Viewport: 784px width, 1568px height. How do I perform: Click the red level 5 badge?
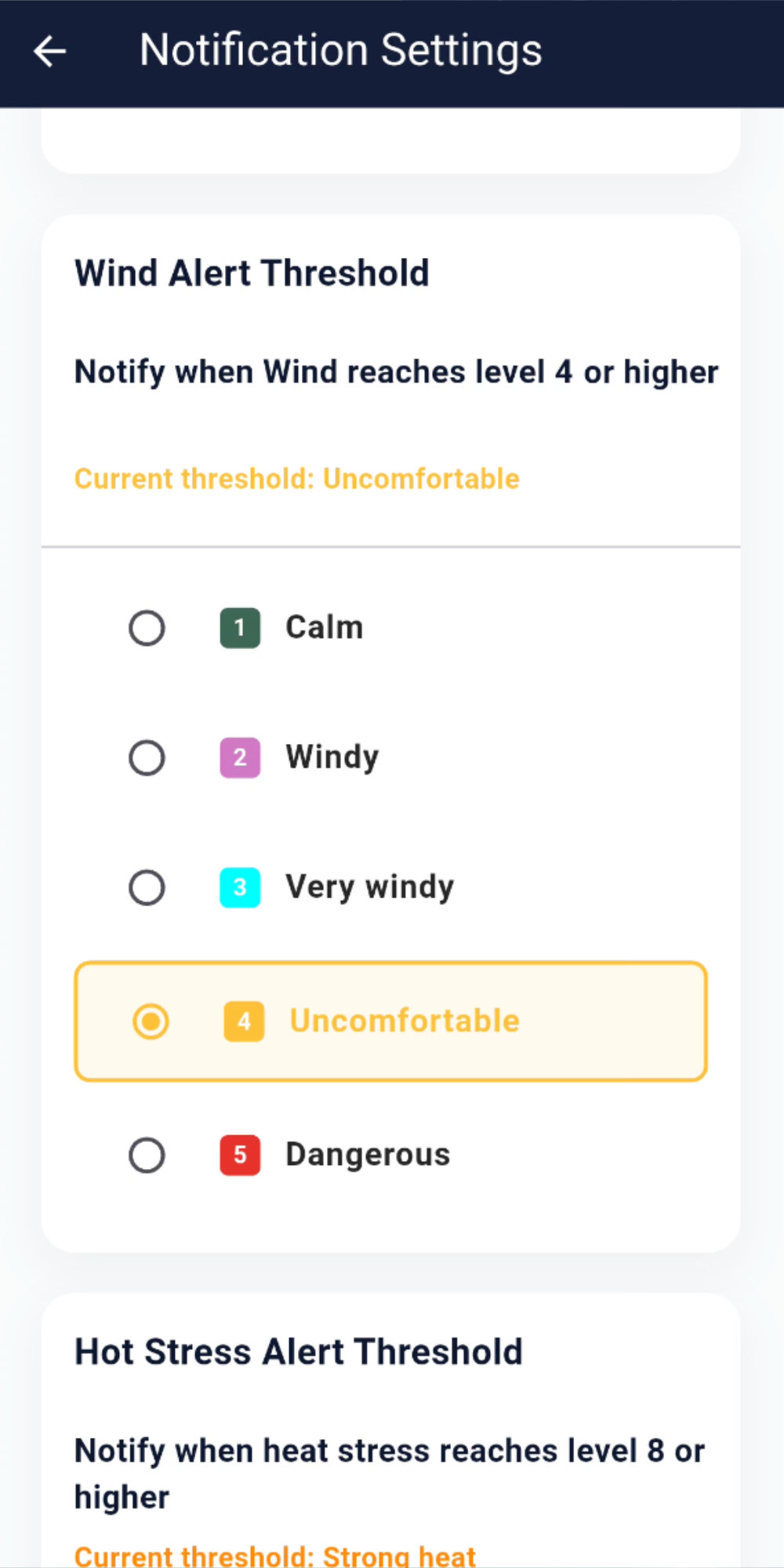pos(240,1155)
